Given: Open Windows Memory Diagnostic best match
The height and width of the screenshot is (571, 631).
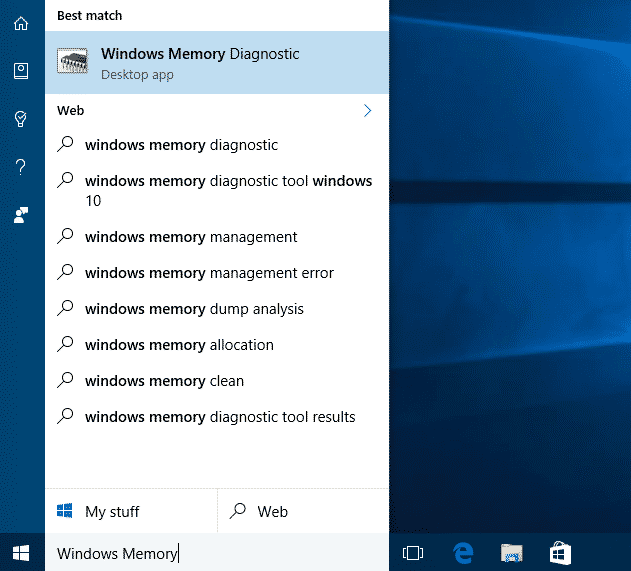Looking at the screenshot, I should pyautogui.click(x=217, y=62).
